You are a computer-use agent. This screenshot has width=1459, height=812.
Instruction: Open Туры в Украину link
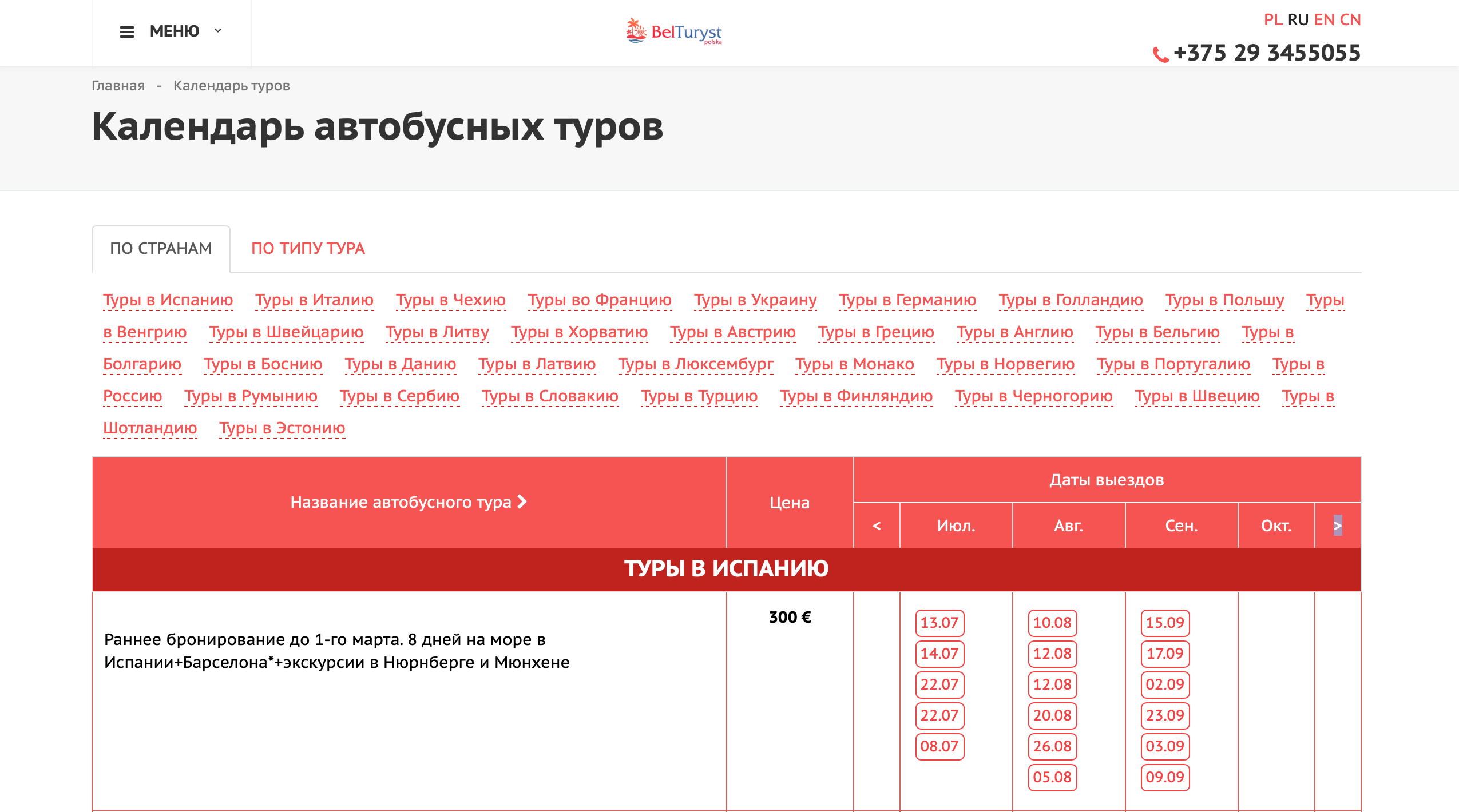tap(755, 300)
